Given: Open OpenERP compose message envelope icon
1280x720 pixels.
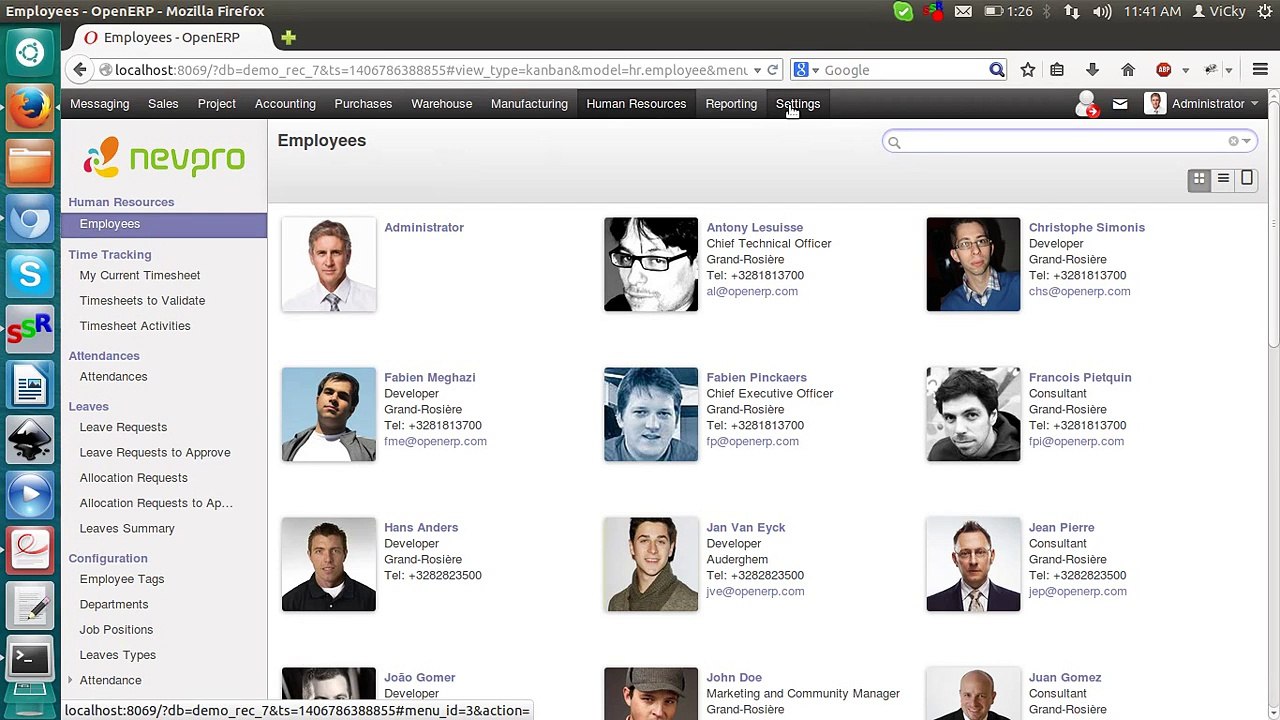Looking at the screenshot, I should coord(1120,104).
